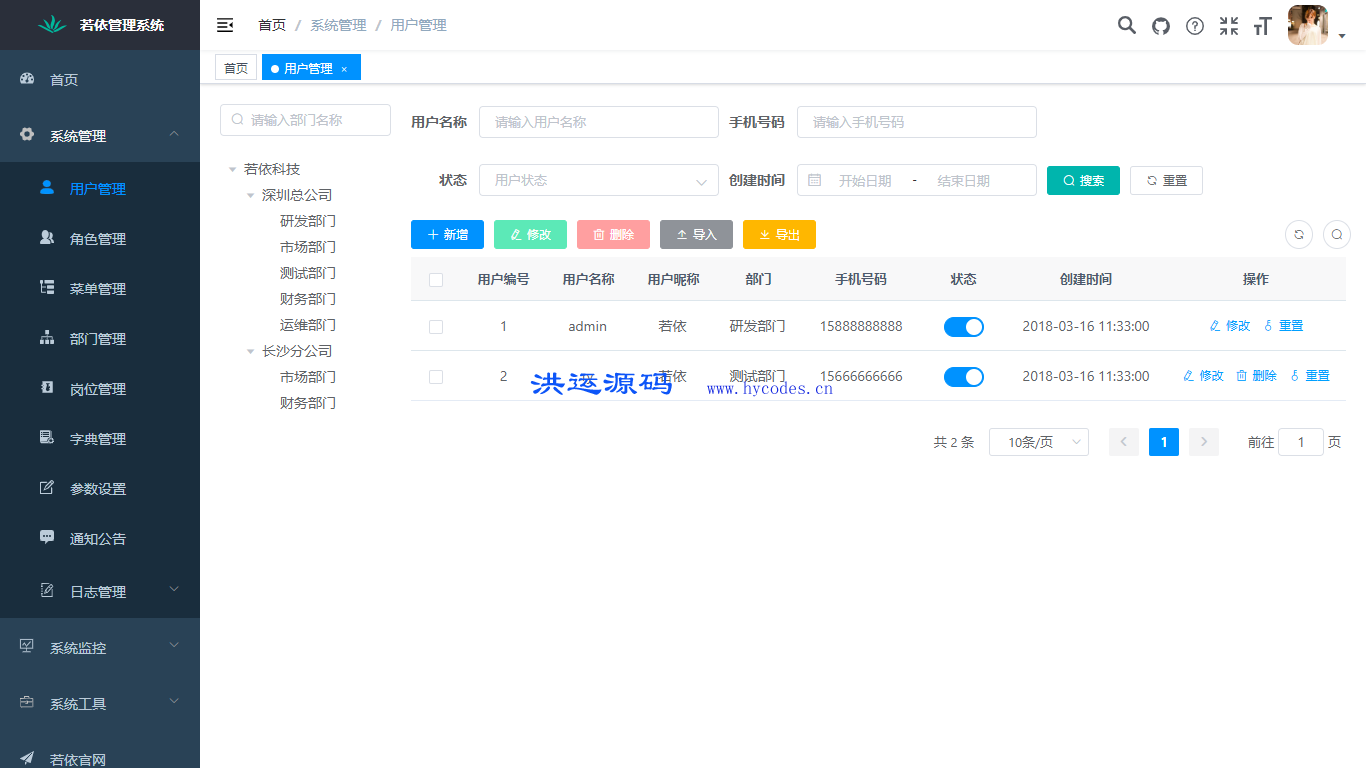Hide search area with round magnifier icon

click(1337, 234)
